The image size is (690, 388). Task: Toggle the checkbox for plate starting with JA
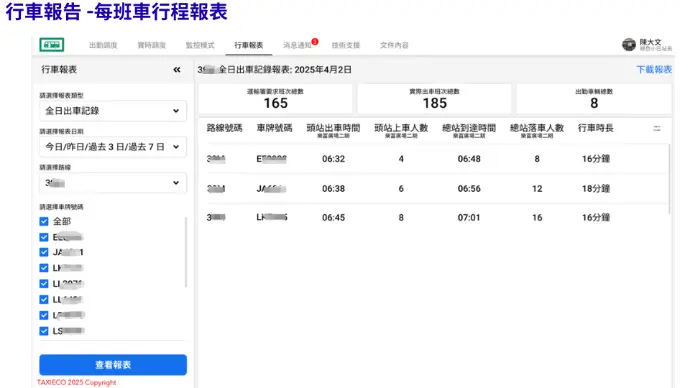[44, 252]
